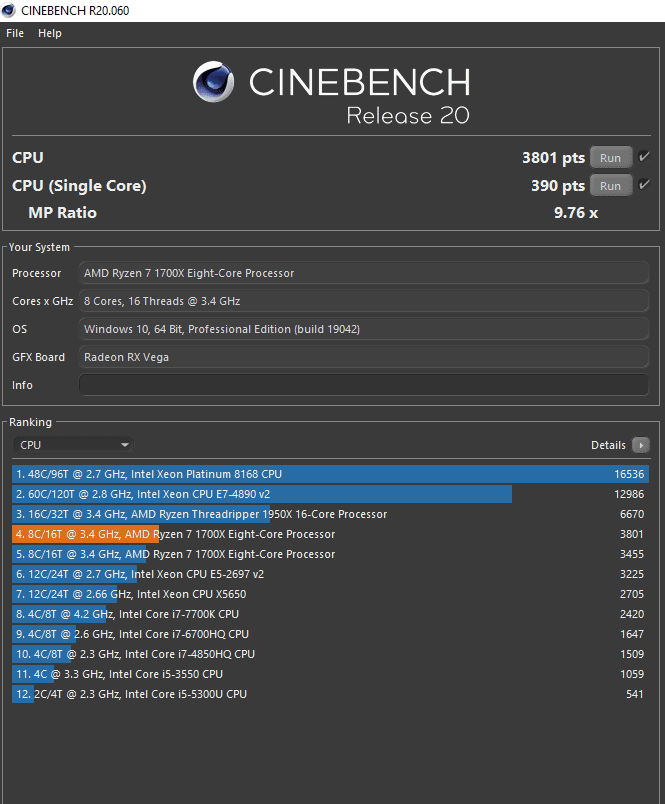This screenshot has width=665, height=804.
Task: Select the GFX Board field
Action: [x=364, y=357]
